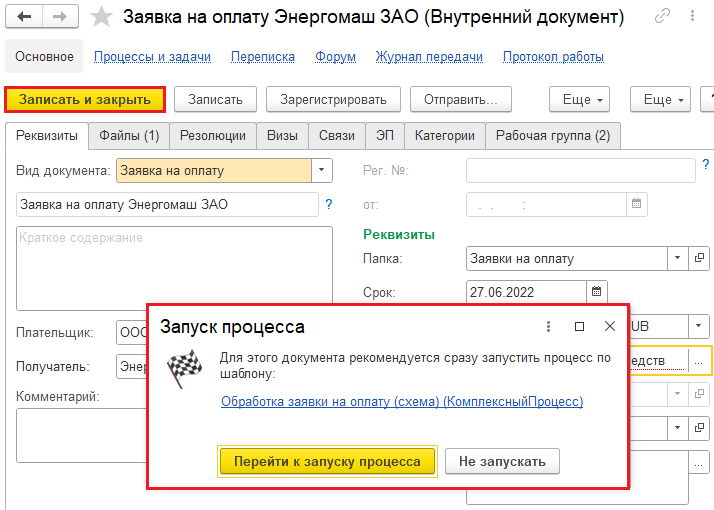
Task: Go back with the left arrow button
Action: (x=24, y=17)
